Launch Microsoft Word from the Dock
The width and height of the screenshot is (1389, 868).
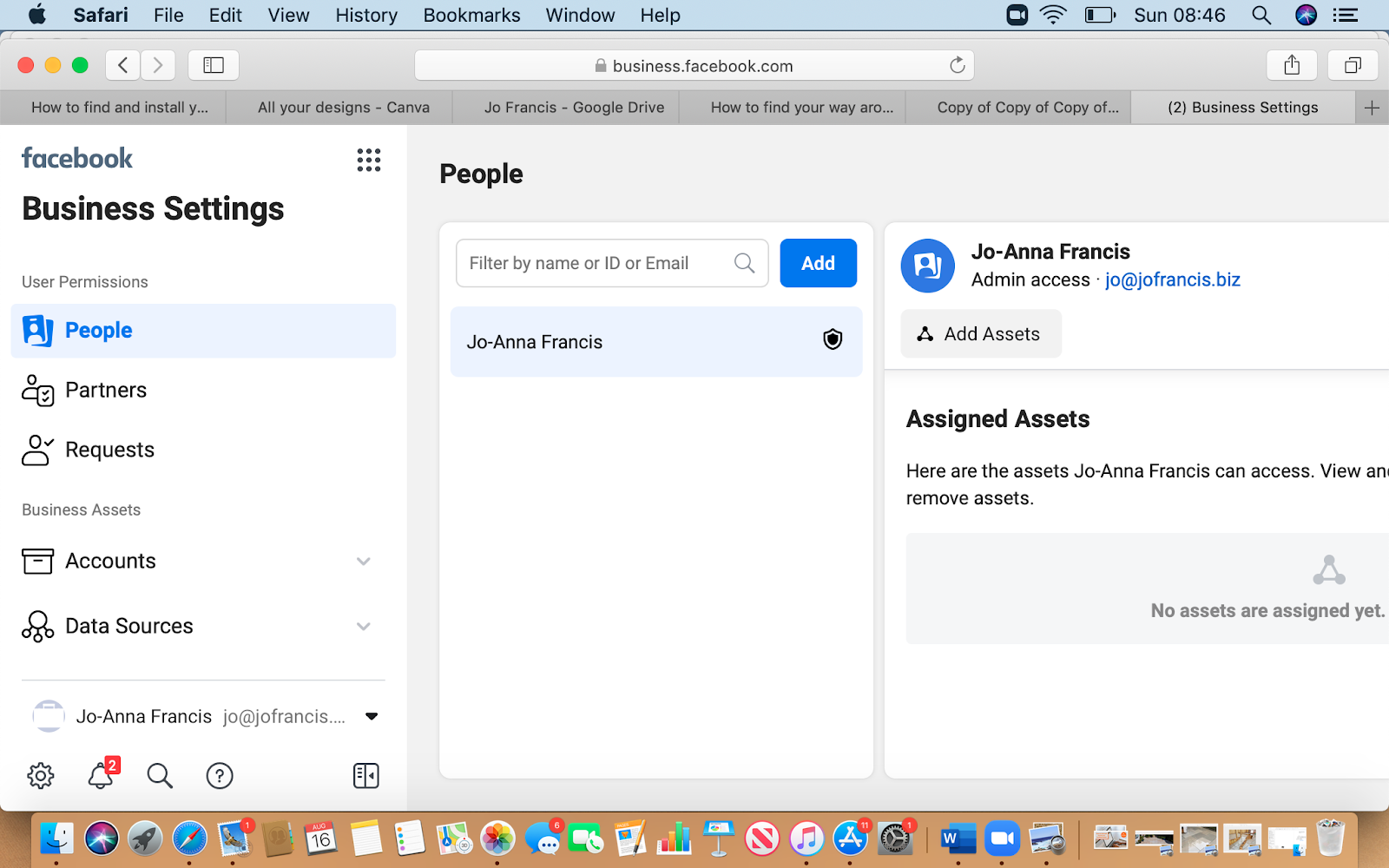tap(957, 838)
